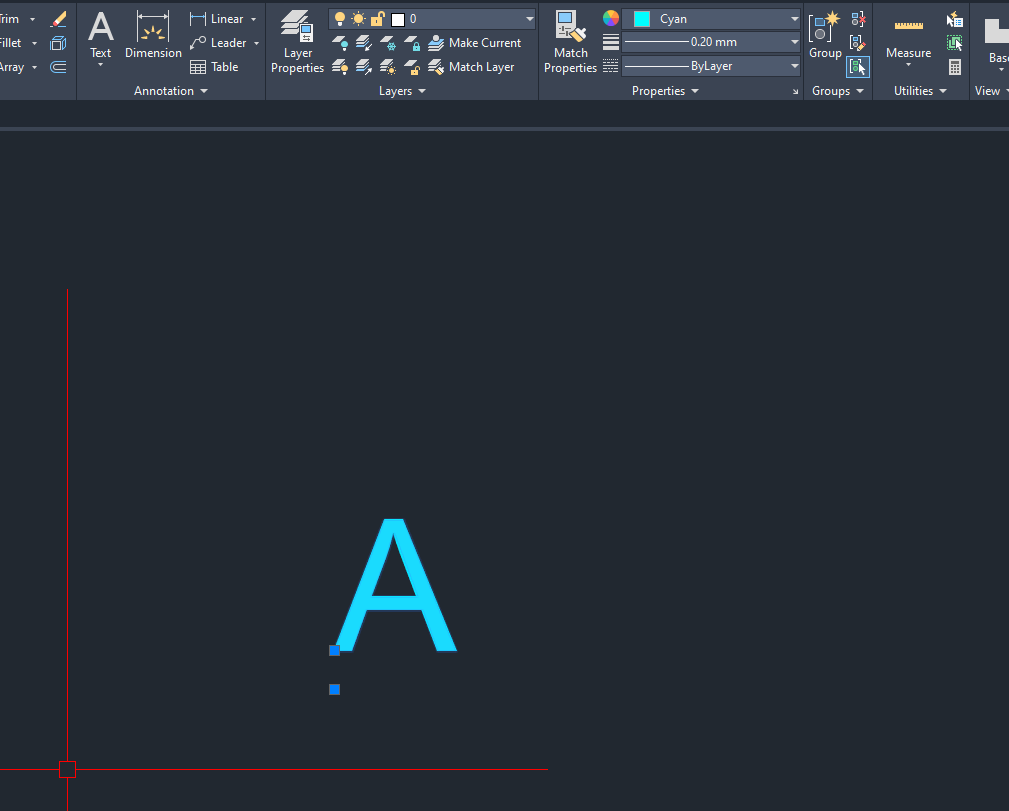This screenshot has height=811, width=1009.
Task: Click the white layer color swatch
Action: coord(398,19)
